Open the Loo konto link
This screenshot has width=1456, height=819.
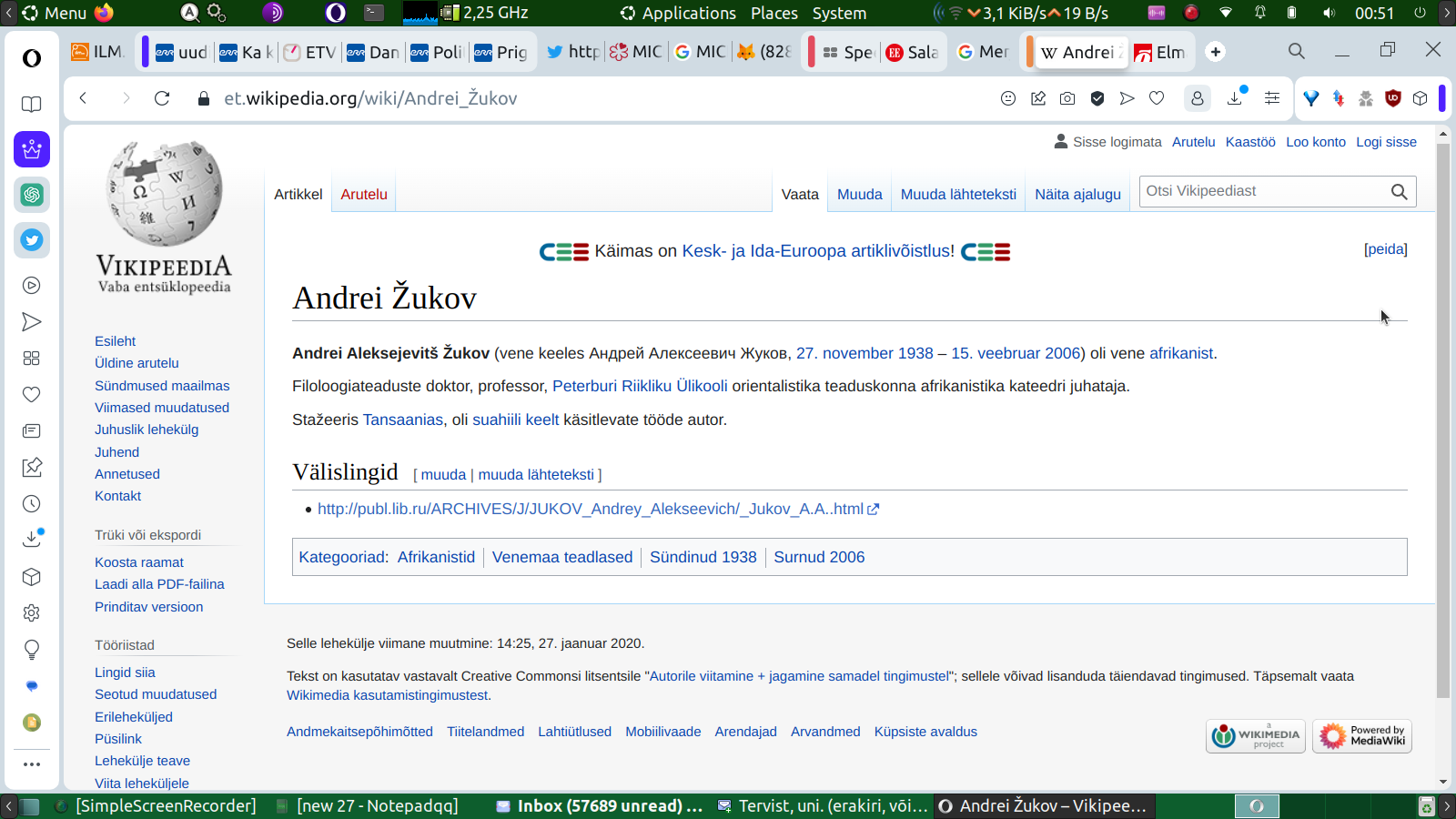pos(1316,142)
